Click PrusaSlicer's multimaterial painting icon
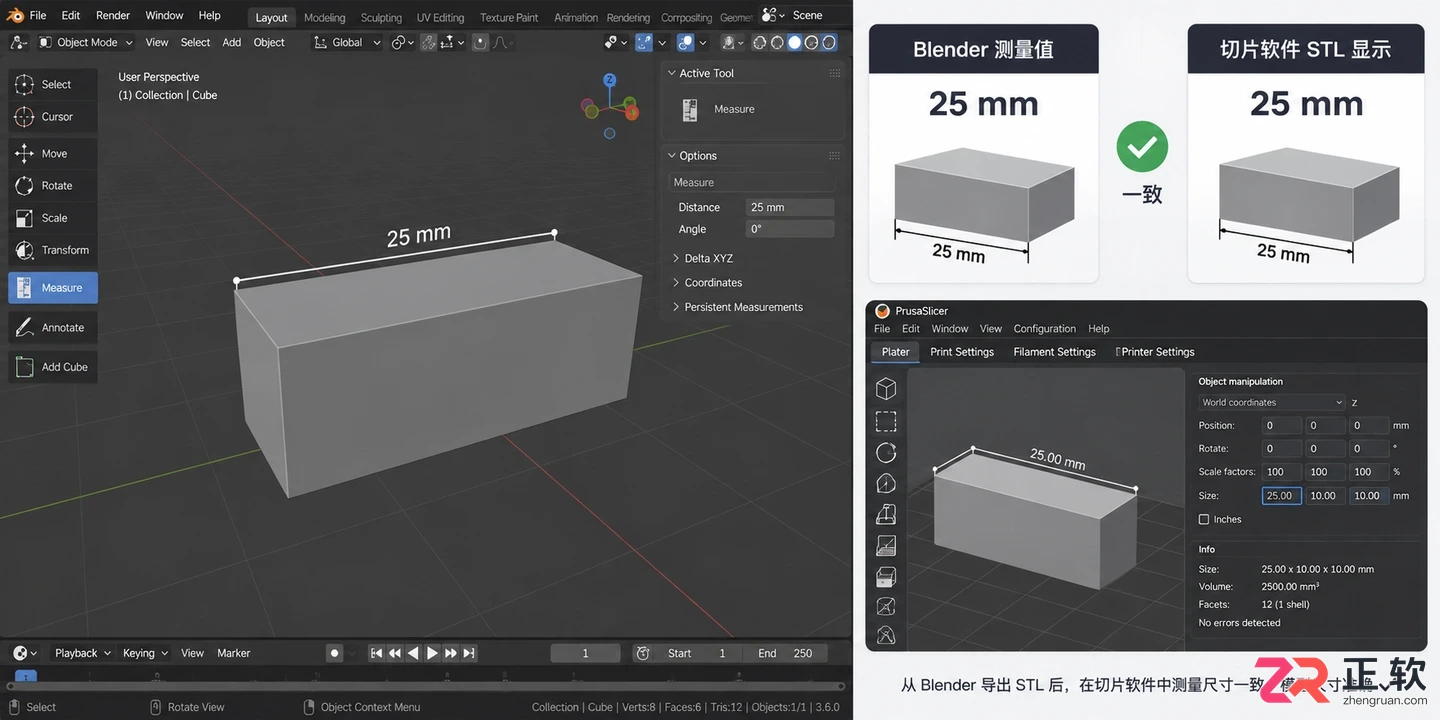 tap(885, 606)
